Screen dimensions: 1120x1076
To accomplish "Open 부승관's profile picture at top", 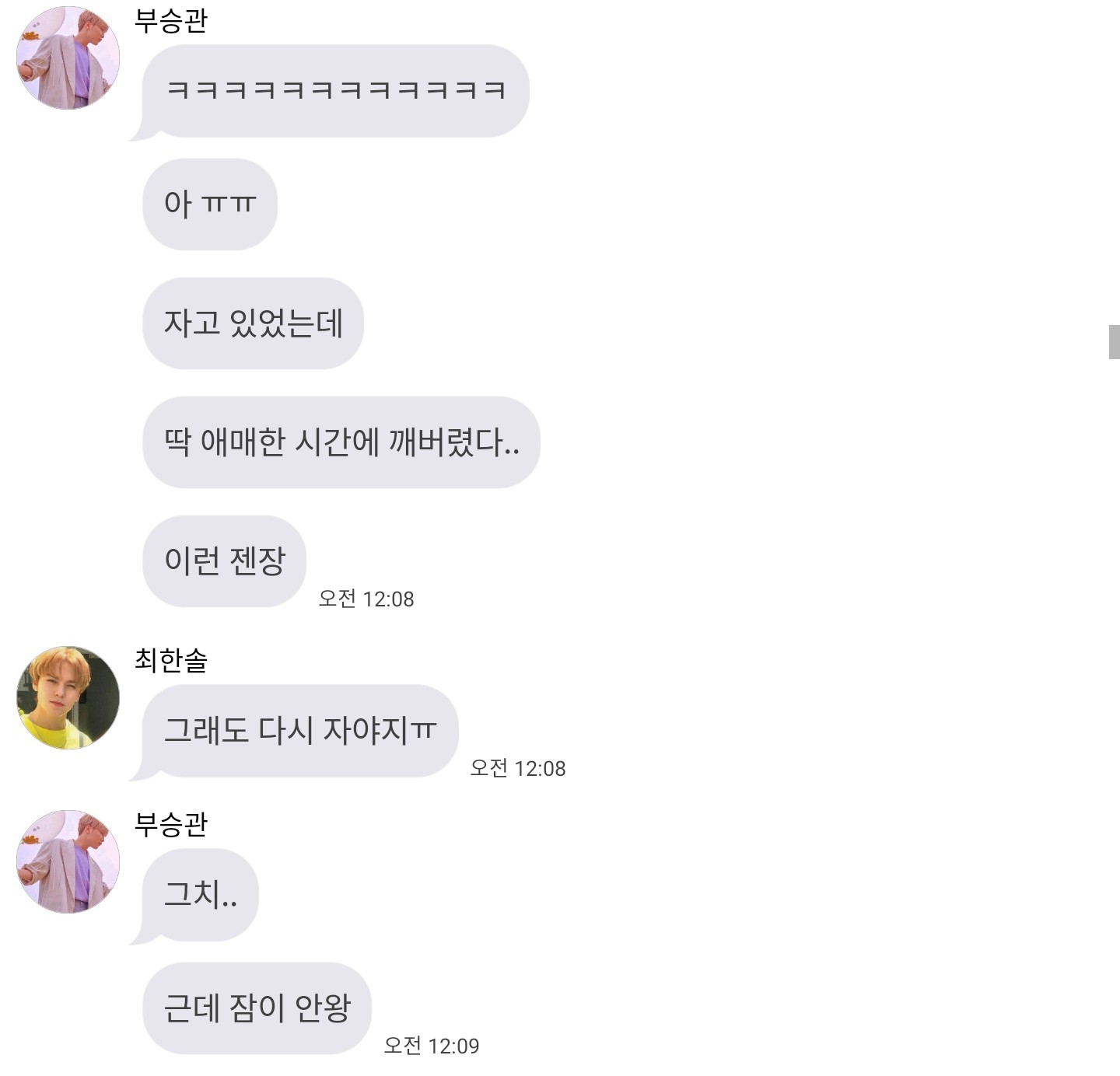I will [68, 58].
